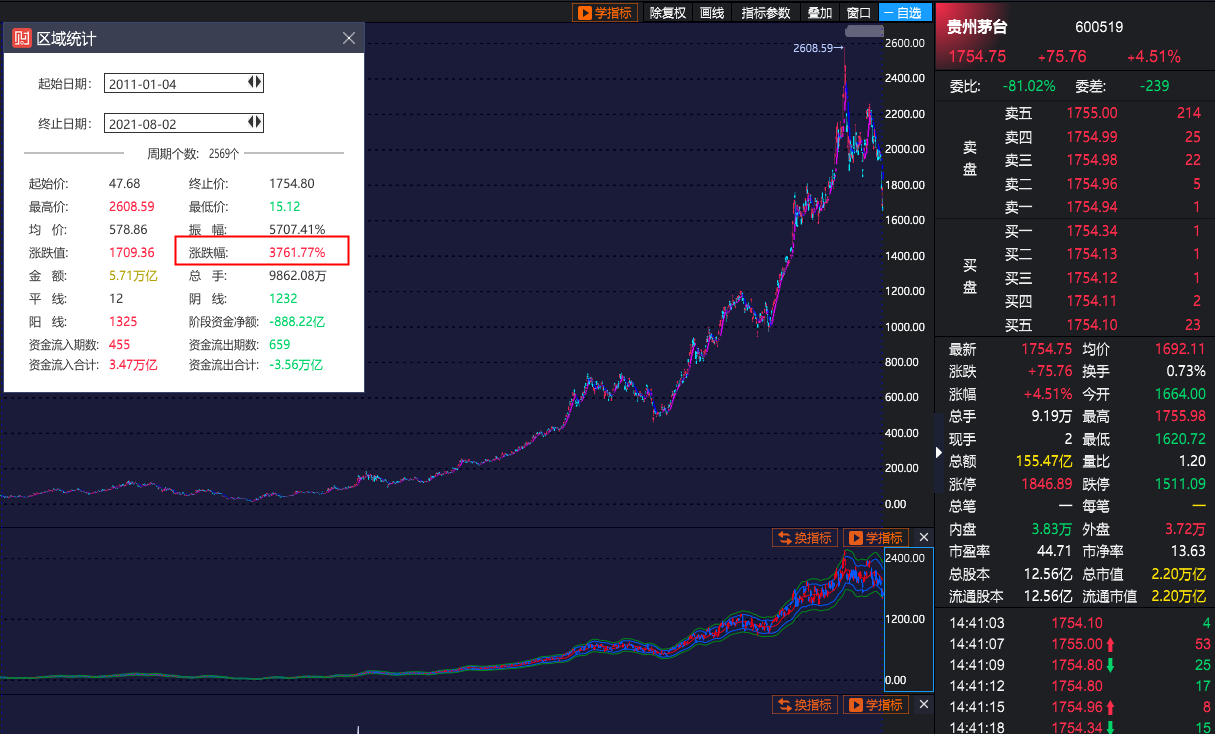
Task: Select the 买一 order row 1754.34
Action: 1104,231
